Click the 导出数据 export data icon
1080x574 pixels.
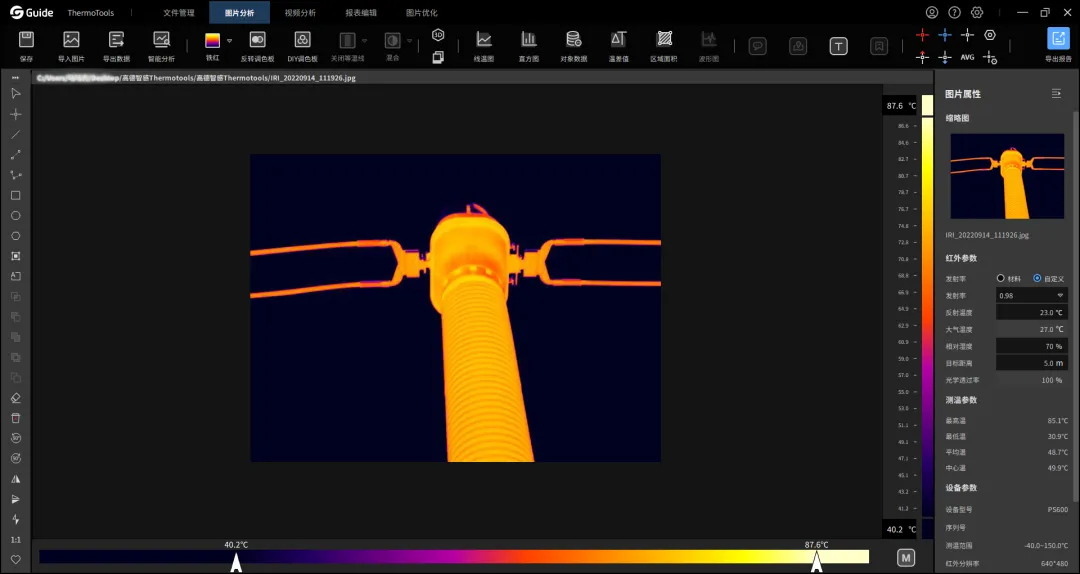point(116,40)
